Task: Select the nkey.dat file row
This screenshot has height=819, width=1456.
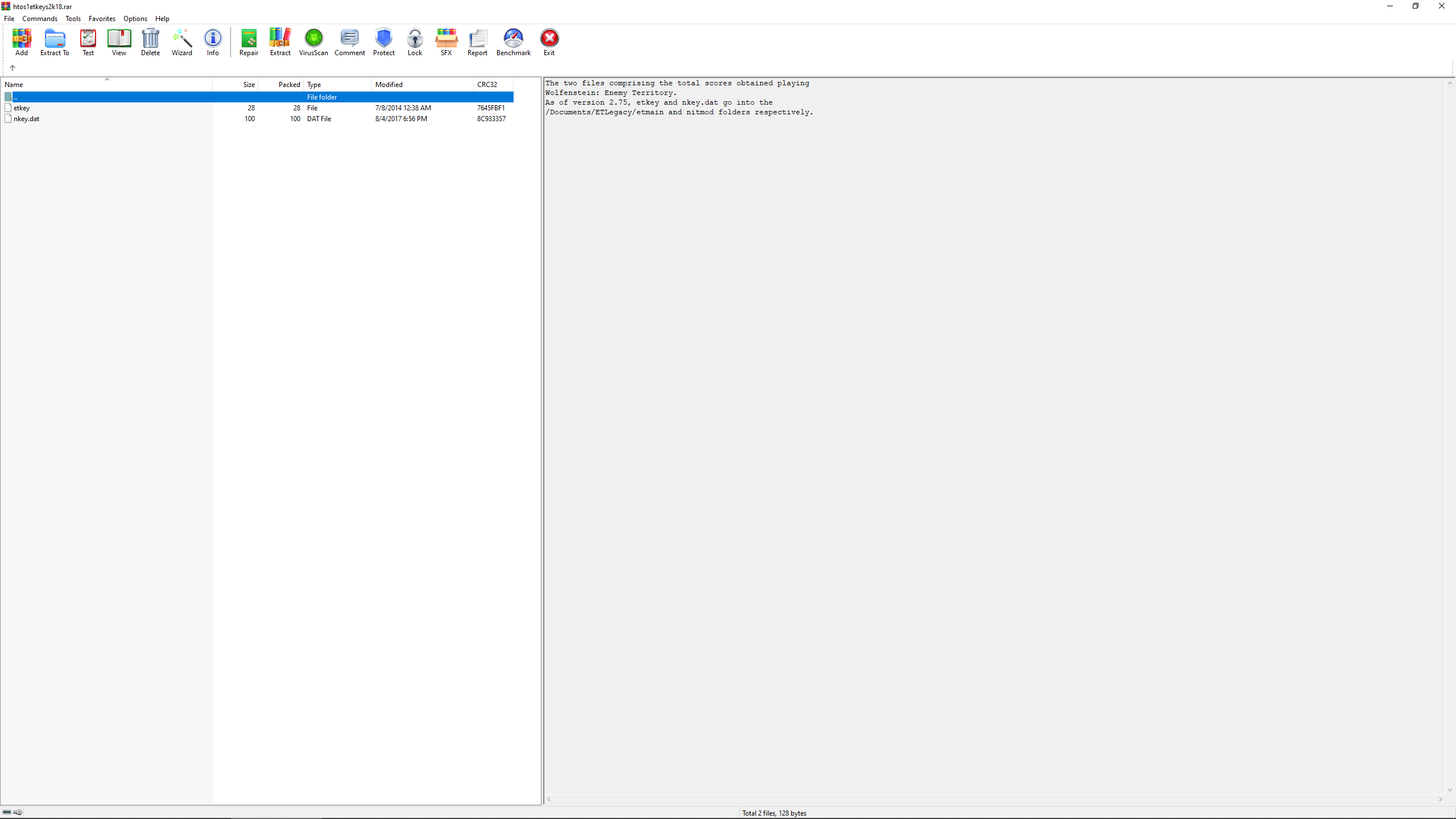Action: pyautogui.click(x=26, y=119)
